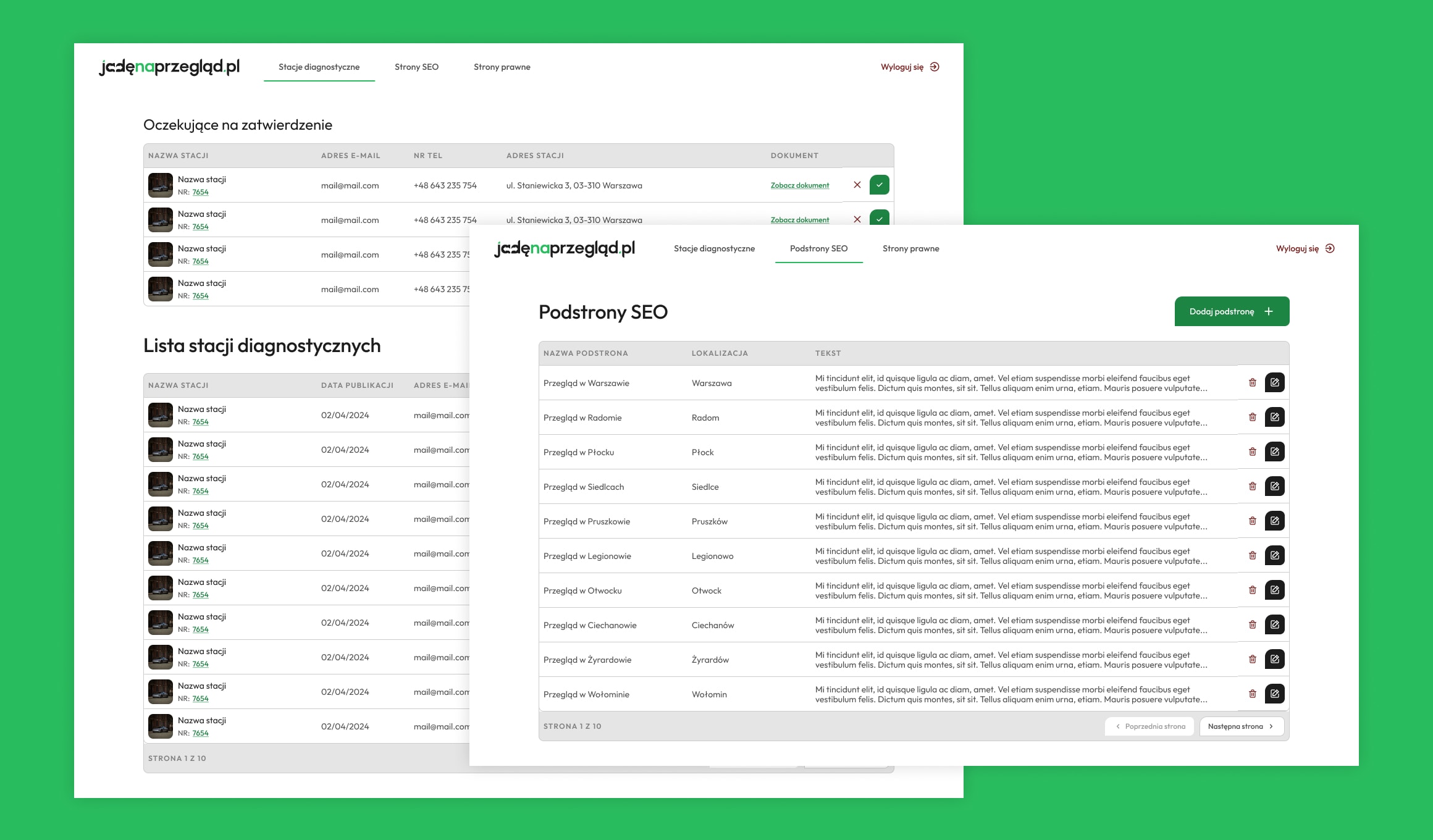Approve the first pending station with the checkmark

click(880, 185)
